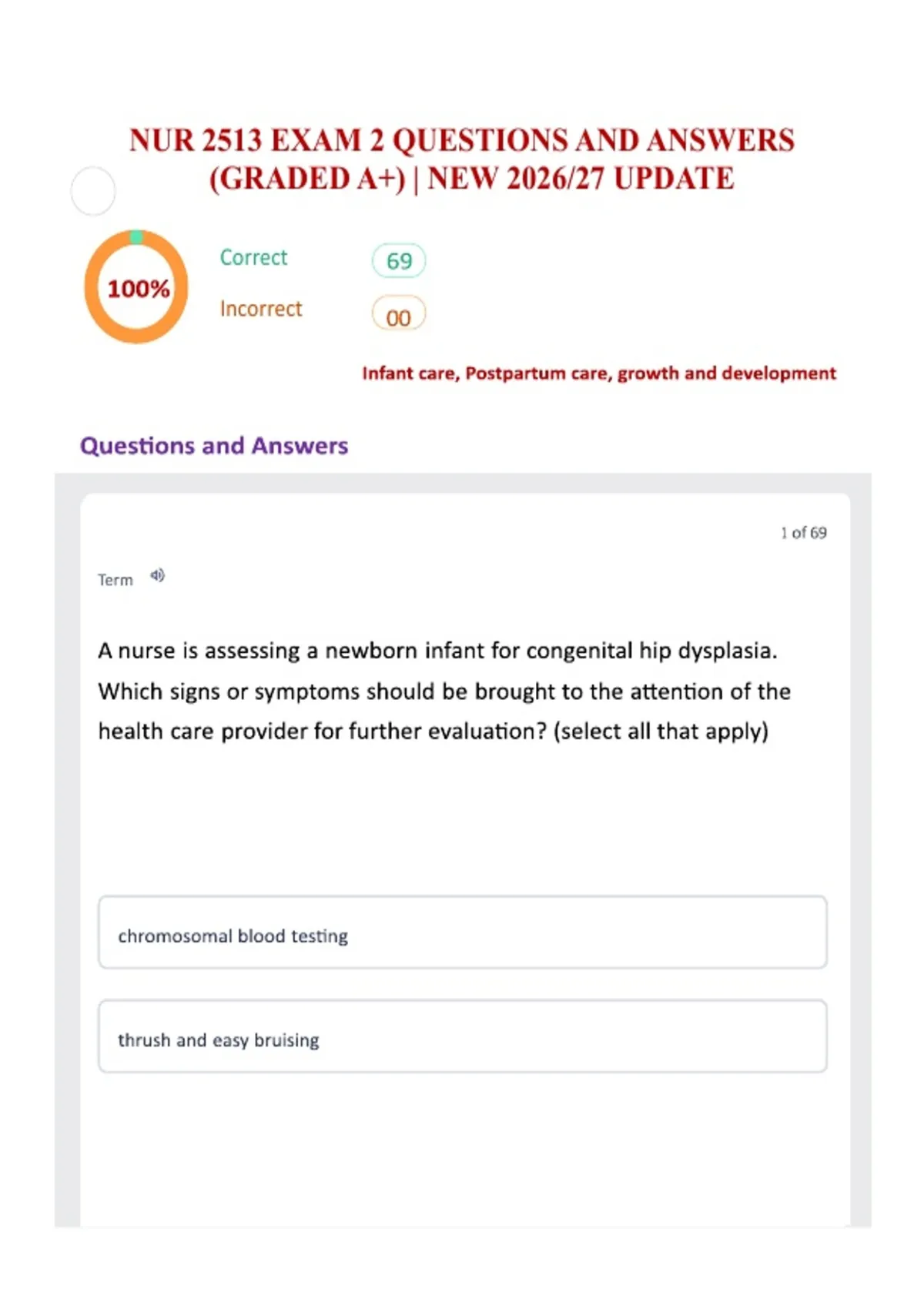Play the term audio speaker icon

pos(157,576)
